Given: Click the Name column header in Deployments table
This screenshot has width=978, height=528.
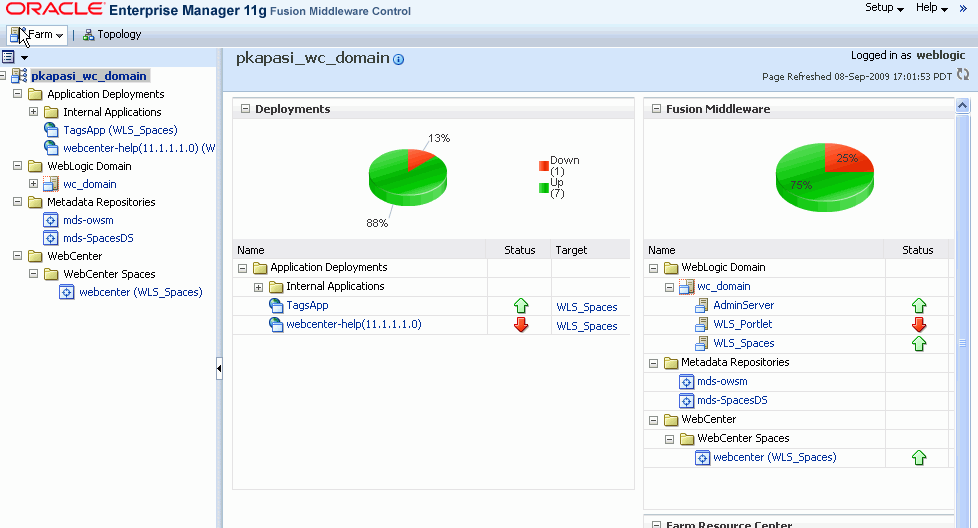Looking at the screenshot, I should tap(251, 250).
